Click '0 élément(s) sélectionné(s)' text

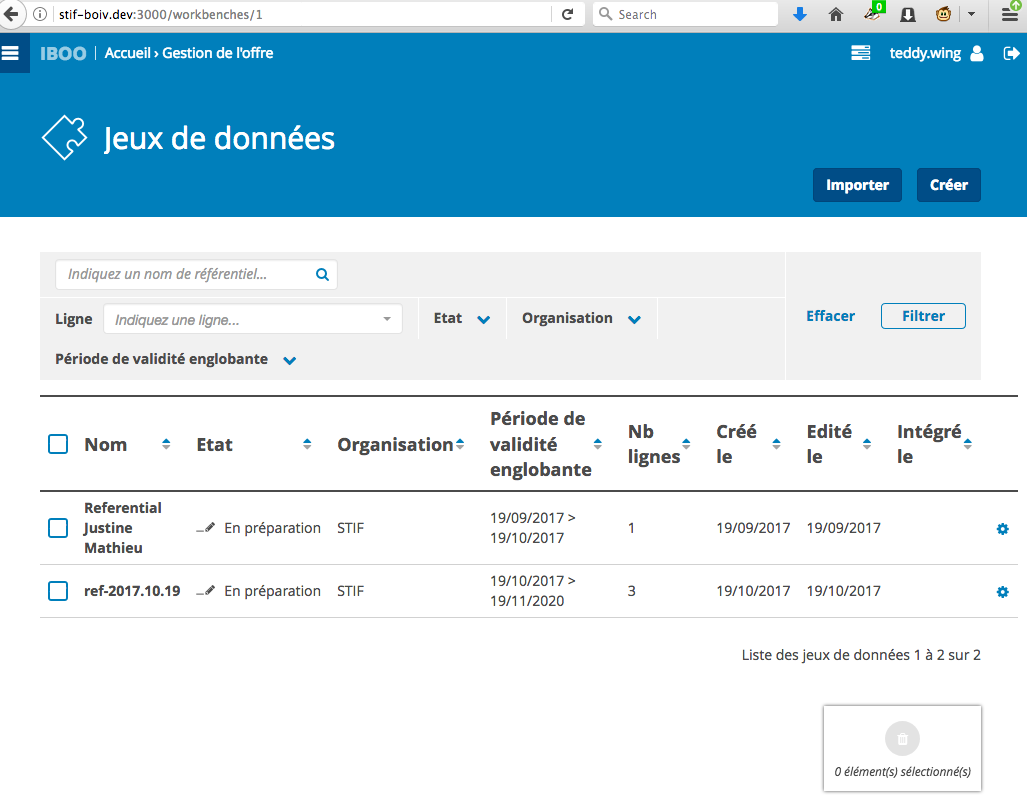click(903, 772)
